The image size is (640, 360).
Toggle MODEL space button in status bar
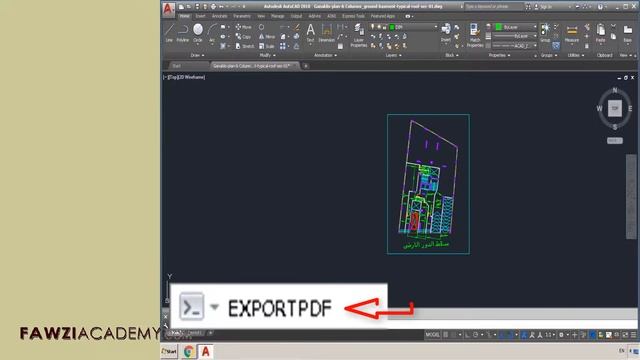[432, 335]
